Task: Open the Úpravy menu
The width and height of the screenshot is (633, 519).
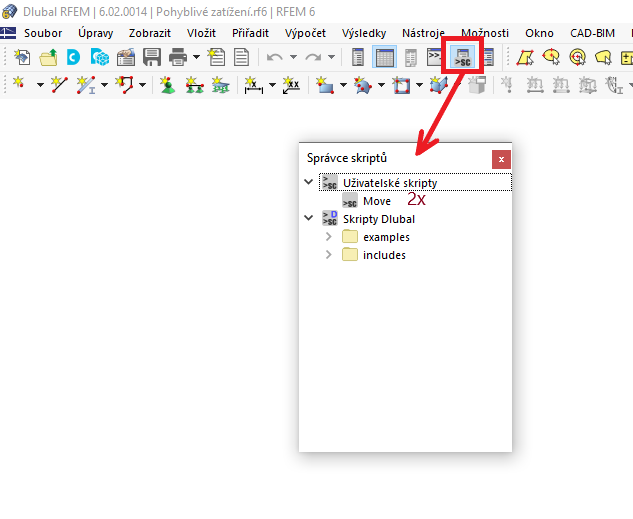Action: [x=95, y=33]
